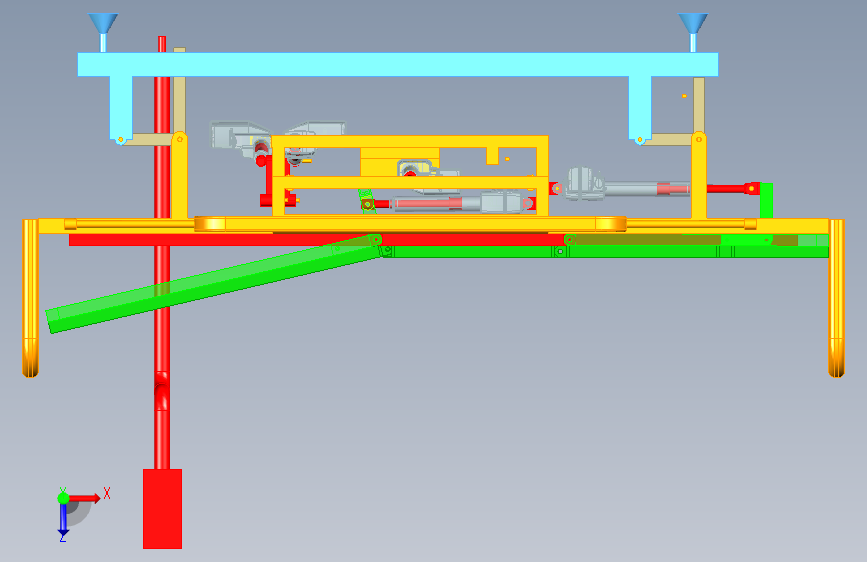Select the left yellow vertical post
Viewport: 867px width, 562px height.
click(x=179, y=176)
